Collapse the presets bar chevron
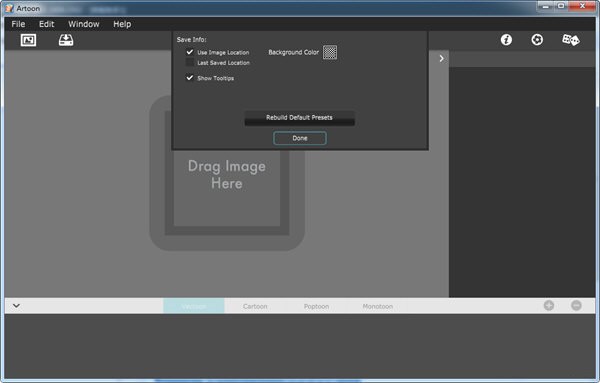Viewport: 600px width, 383px height. point(16,306)
